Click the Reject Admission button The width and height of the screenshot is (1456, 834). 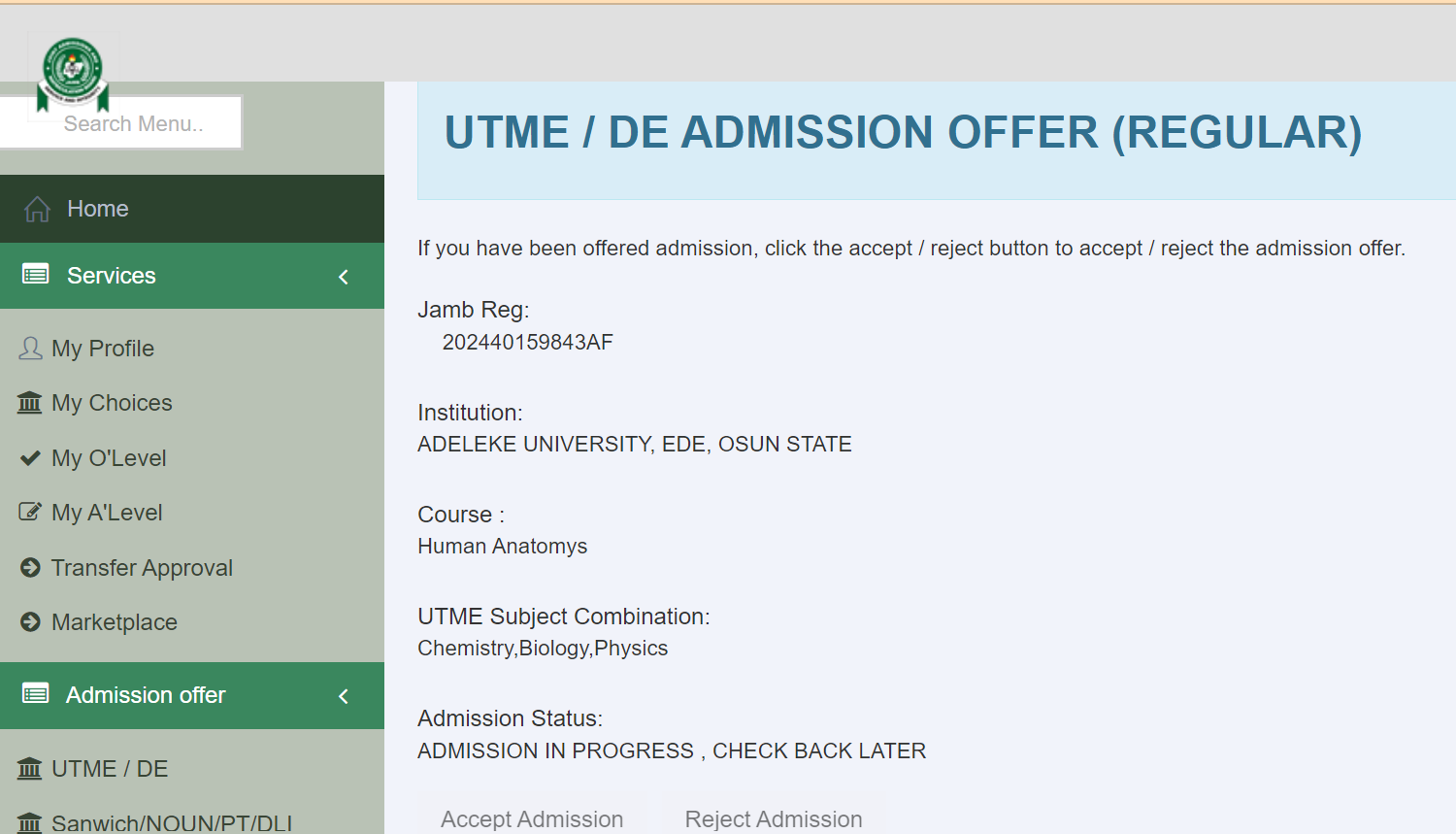tap(774, 818)
